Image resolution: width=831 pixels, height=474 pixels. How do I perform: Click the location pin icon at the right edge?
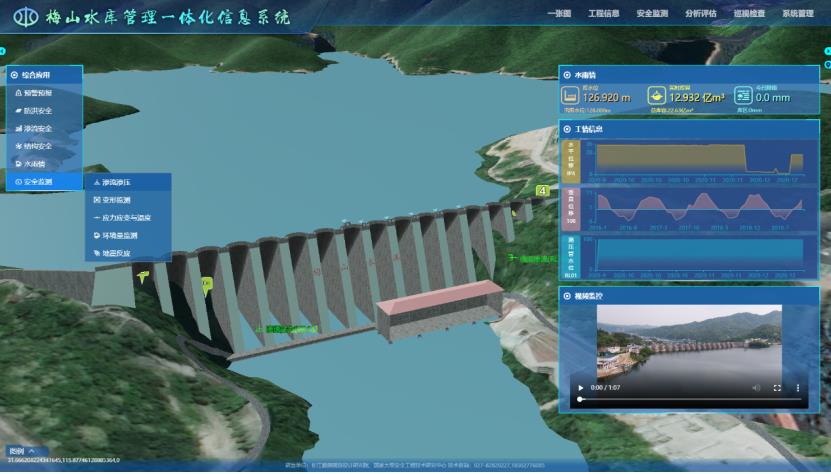[x=828, y=65]
